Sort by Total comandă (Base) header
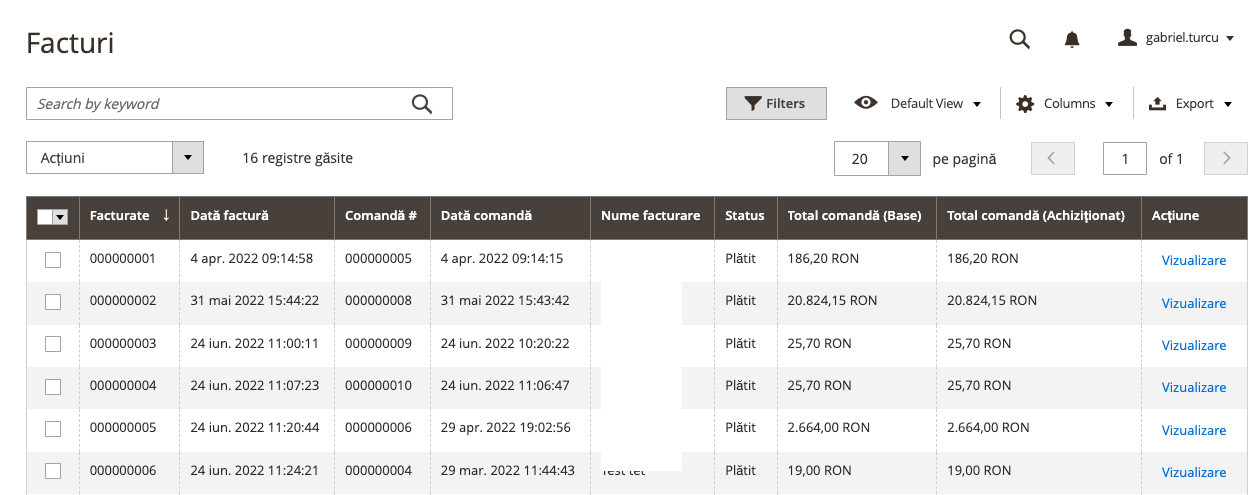 (856, 216)
